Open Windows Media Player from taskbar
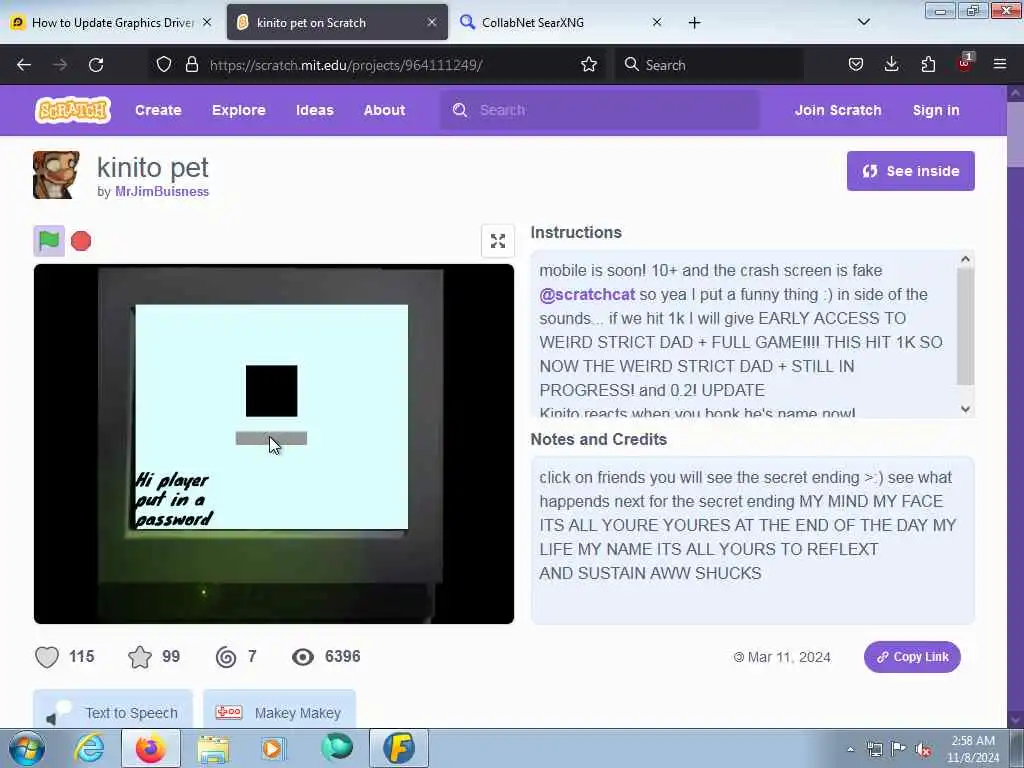1024x768 pixels. 273,748
